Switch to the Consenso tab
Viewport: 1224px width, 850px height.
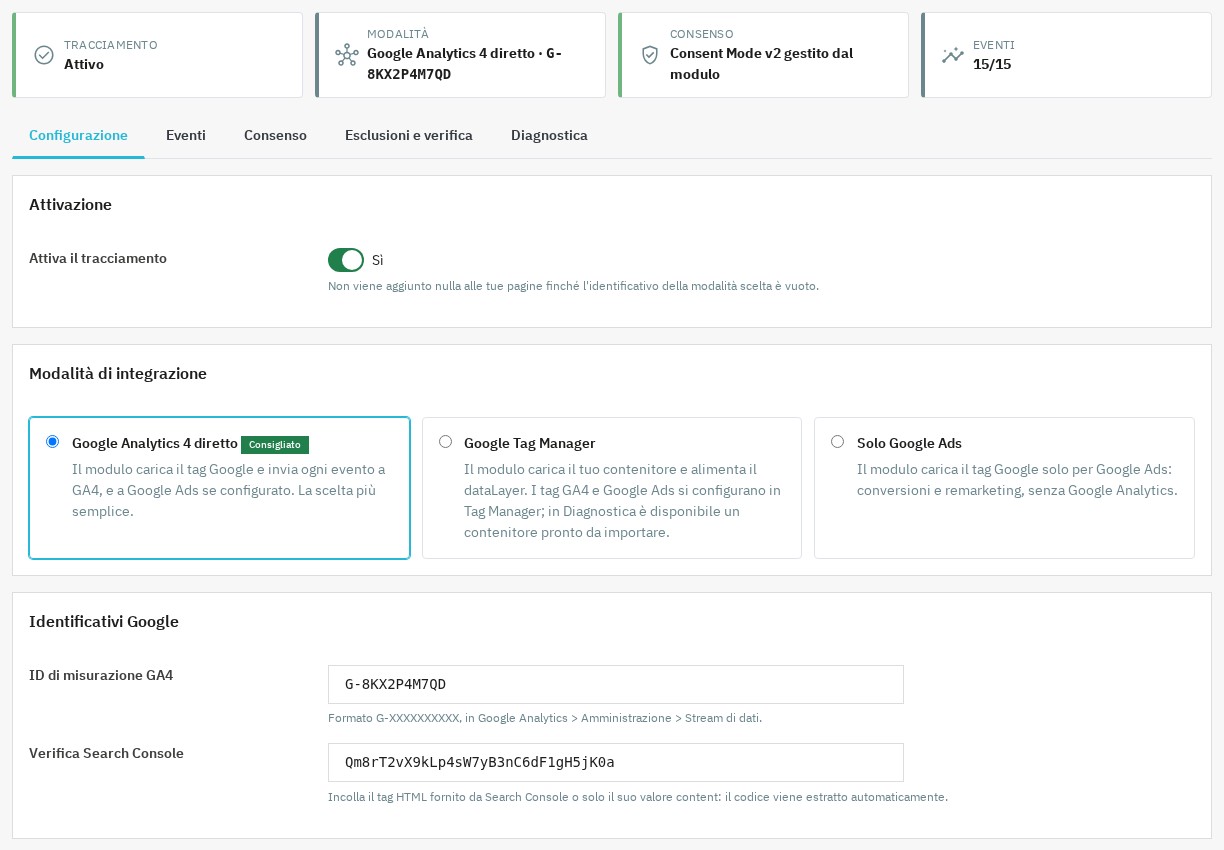pos(275,135)
